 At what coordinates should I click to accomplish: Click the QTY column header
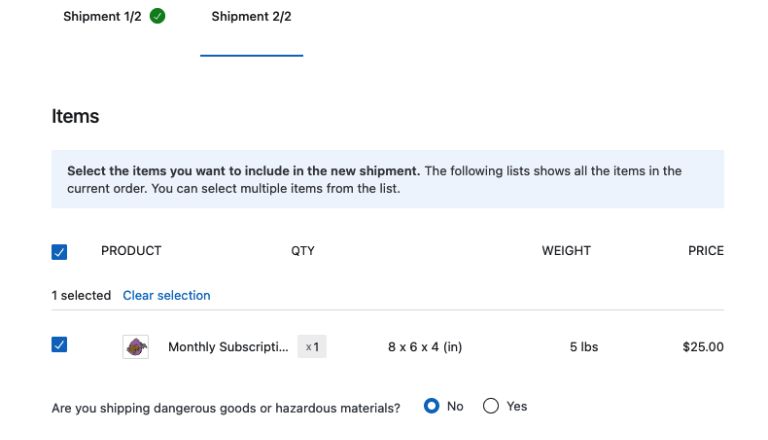(302, 251)
